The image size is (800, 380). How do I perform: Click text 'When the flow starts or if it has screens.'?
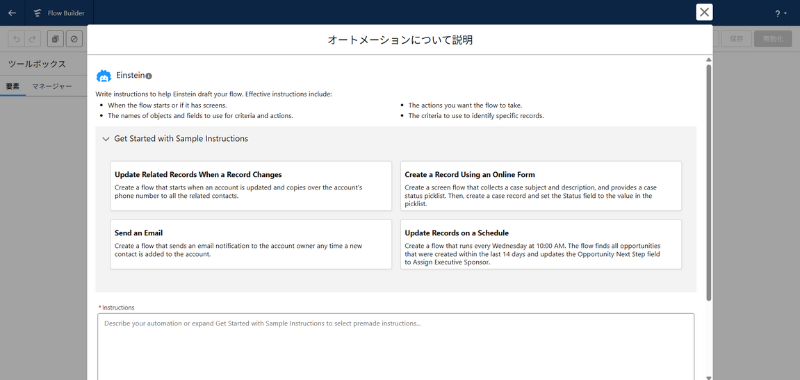click(x=167, y=106)
